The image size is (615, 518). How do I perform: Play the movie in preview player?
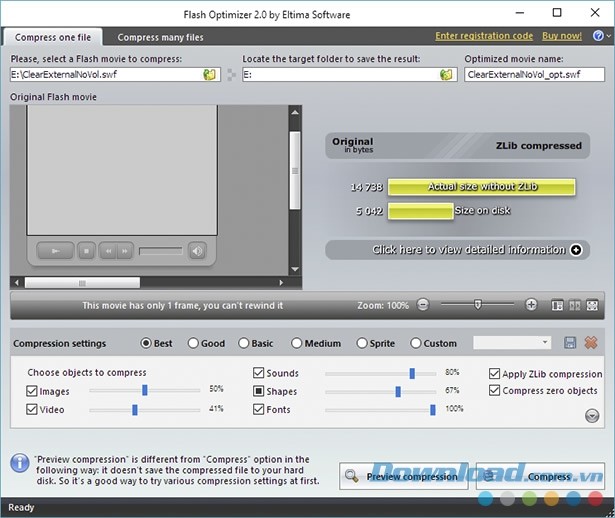56,251
